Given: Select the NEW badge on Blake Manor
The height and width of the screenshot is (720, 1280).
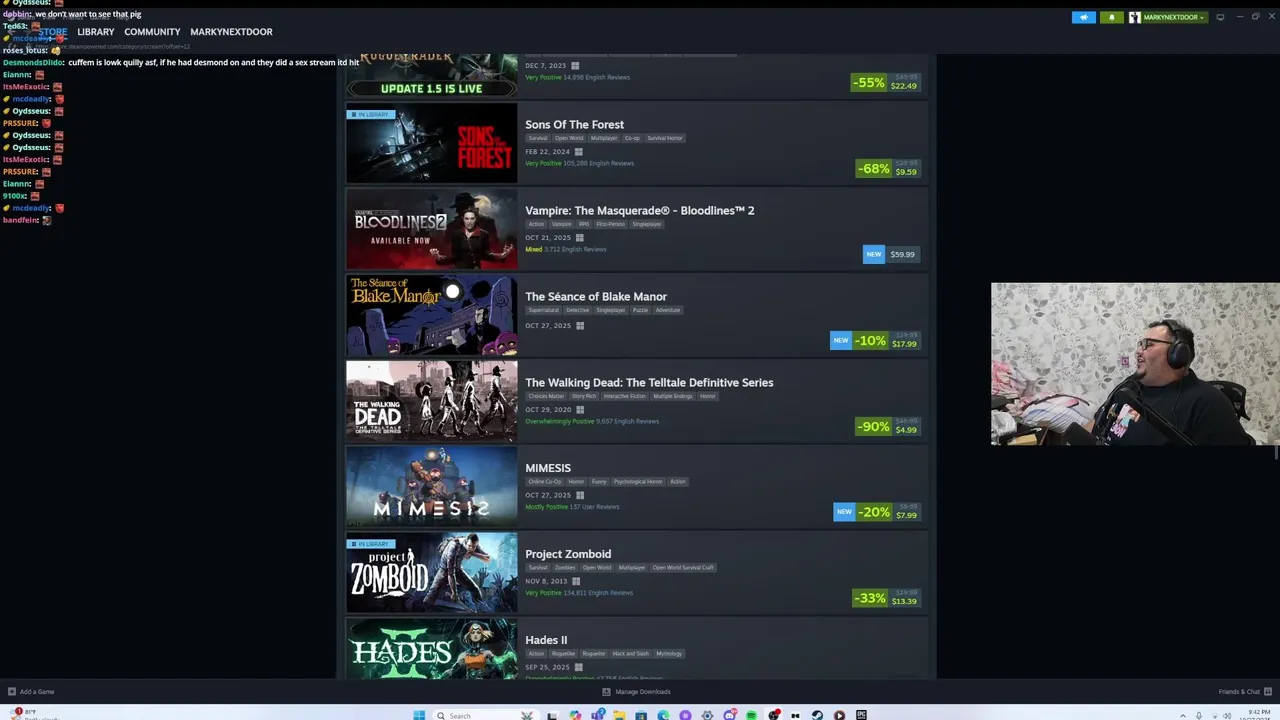Looking at the screenshot, I should (x=841, y=340).
